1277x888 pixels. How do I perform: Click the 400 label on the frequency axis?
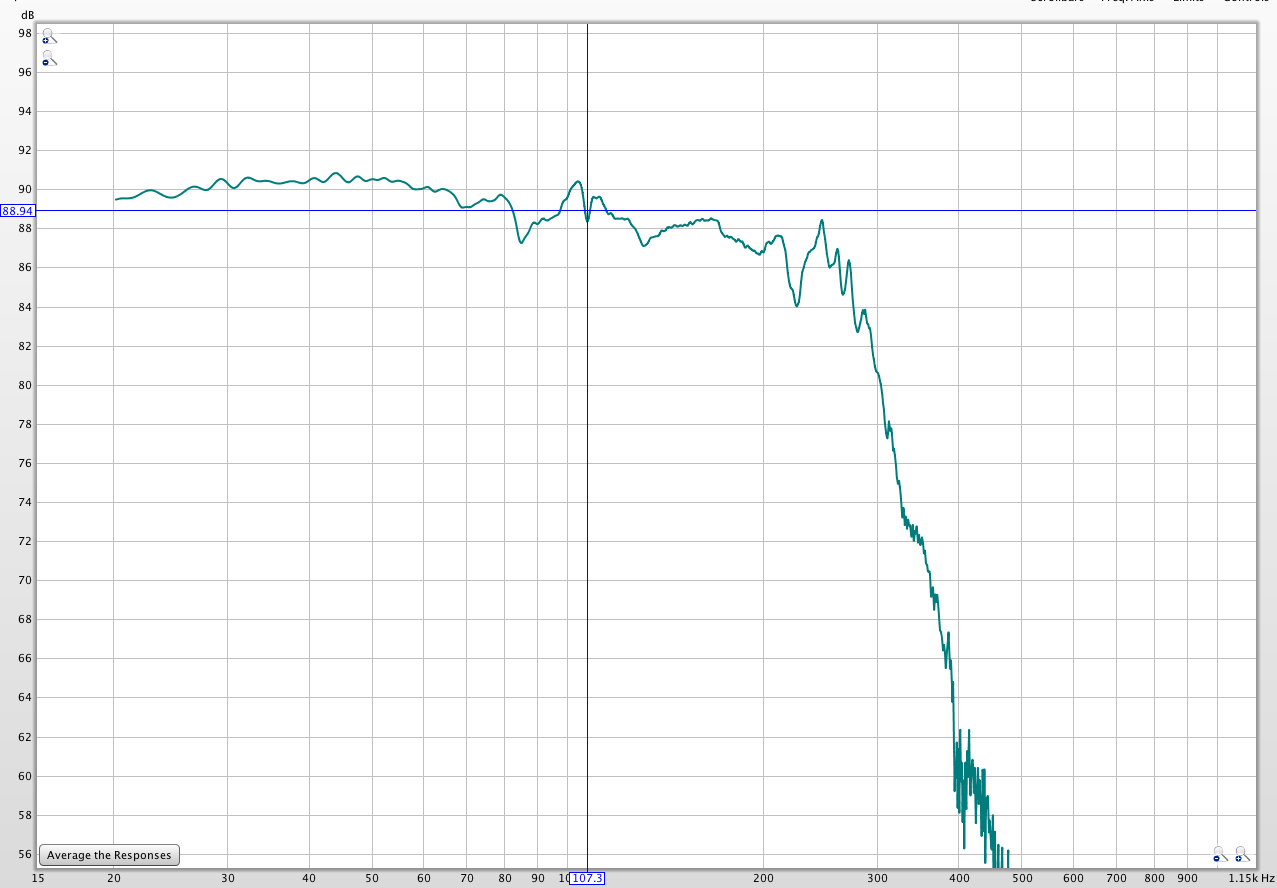click(x=958, y=878)
